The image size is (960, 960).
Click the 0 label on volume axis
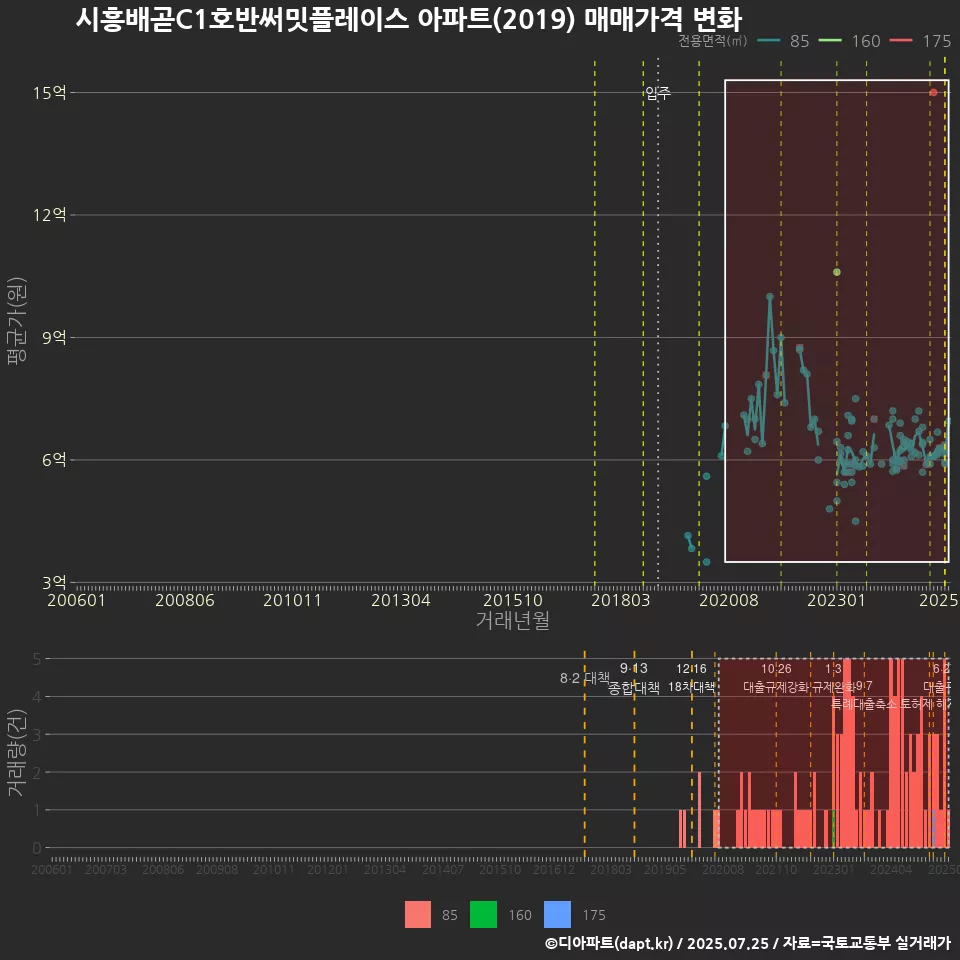(37, 848)
